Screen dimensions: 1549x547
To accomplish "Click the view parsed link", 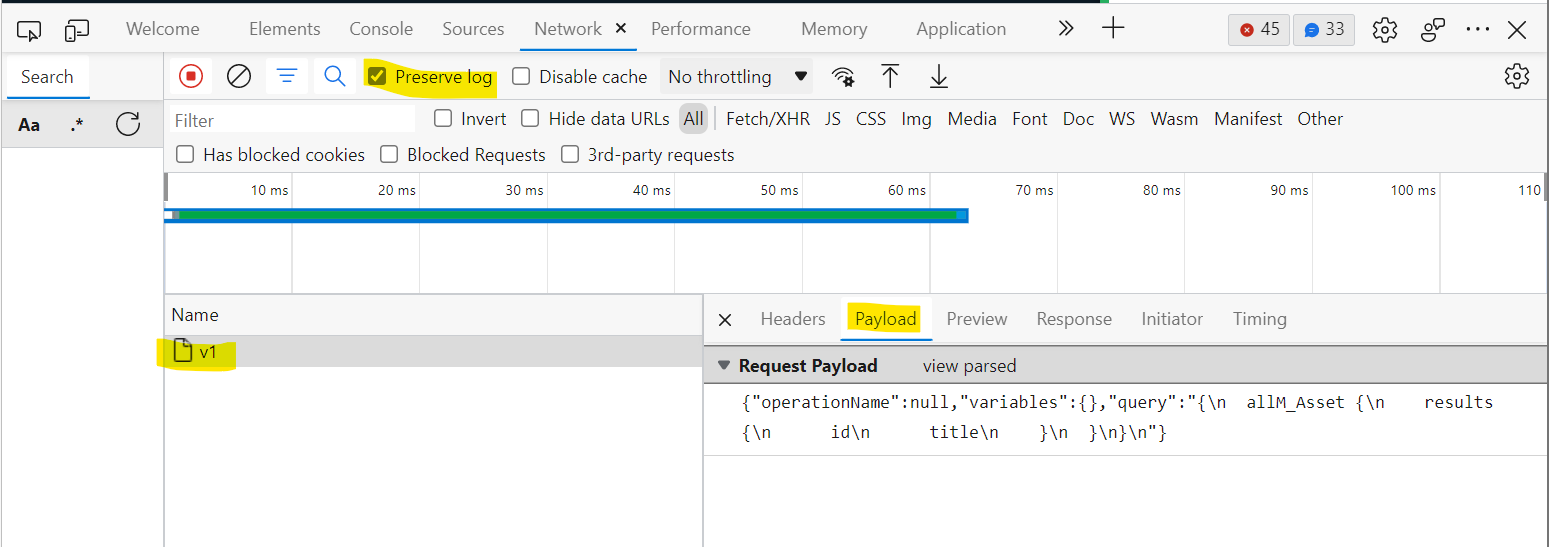I will pyautogui.click(x=969, y=366).
